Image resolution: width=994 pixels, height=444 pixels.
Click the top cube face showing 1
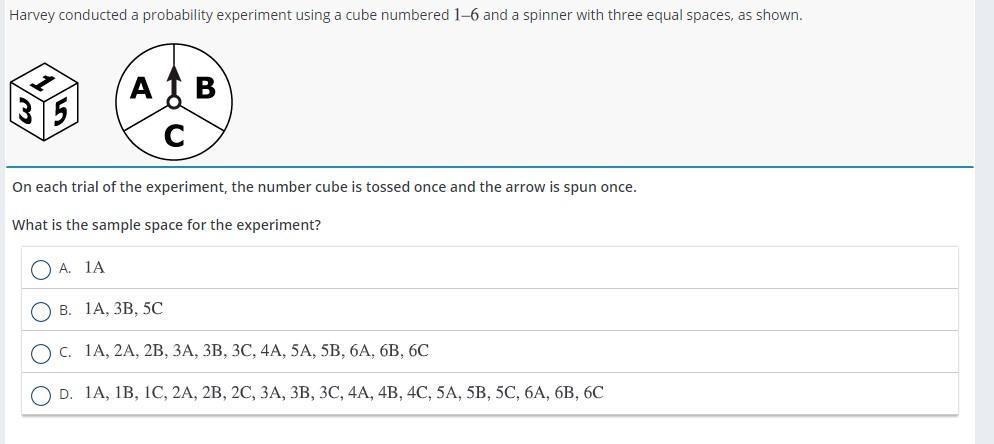[x=44, y=81]
